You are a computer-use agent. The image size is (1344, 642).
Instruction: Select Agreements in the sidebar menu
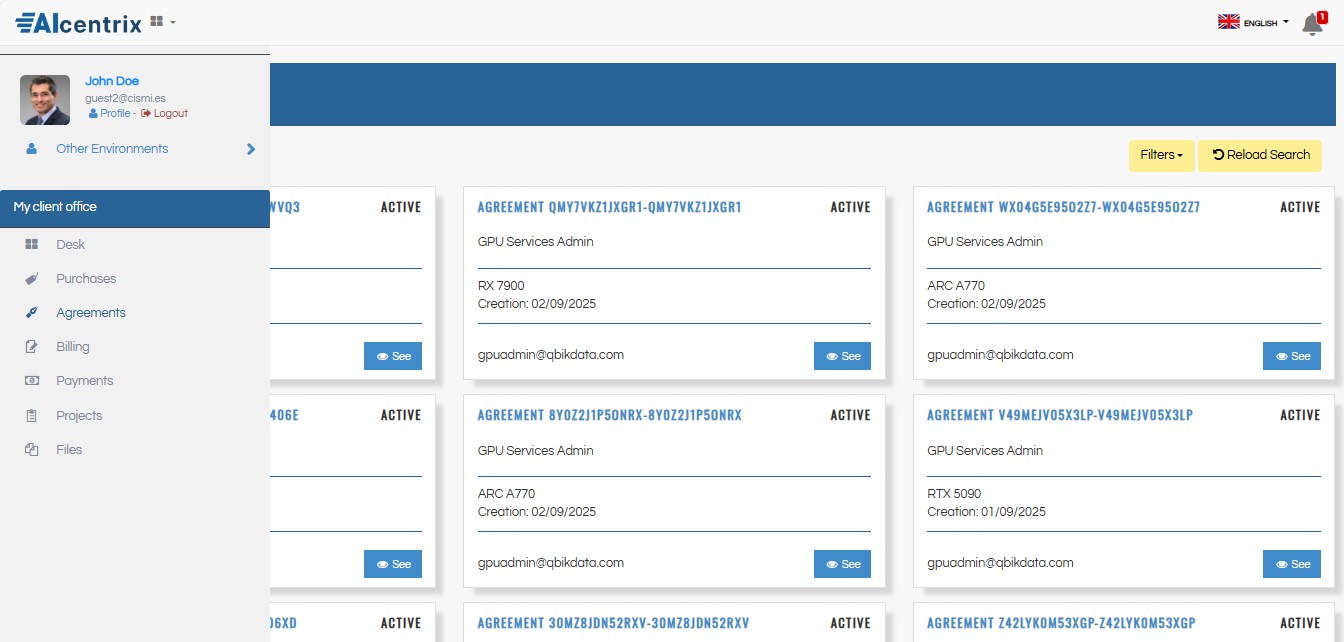click(x=90, y=313)
